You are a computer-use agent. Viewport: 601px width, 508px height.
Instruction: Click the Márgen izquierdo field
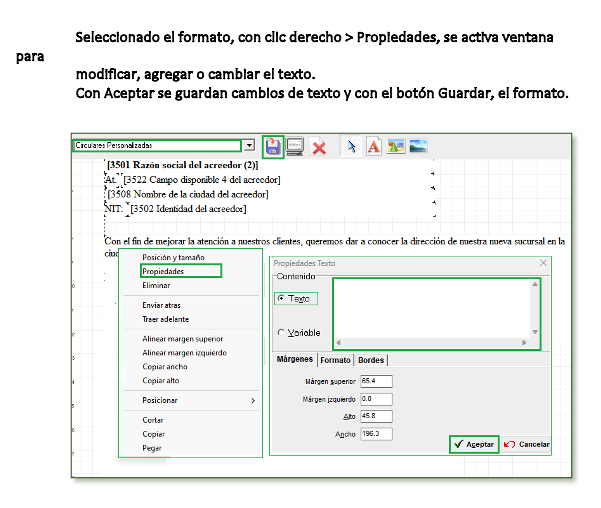376,399
